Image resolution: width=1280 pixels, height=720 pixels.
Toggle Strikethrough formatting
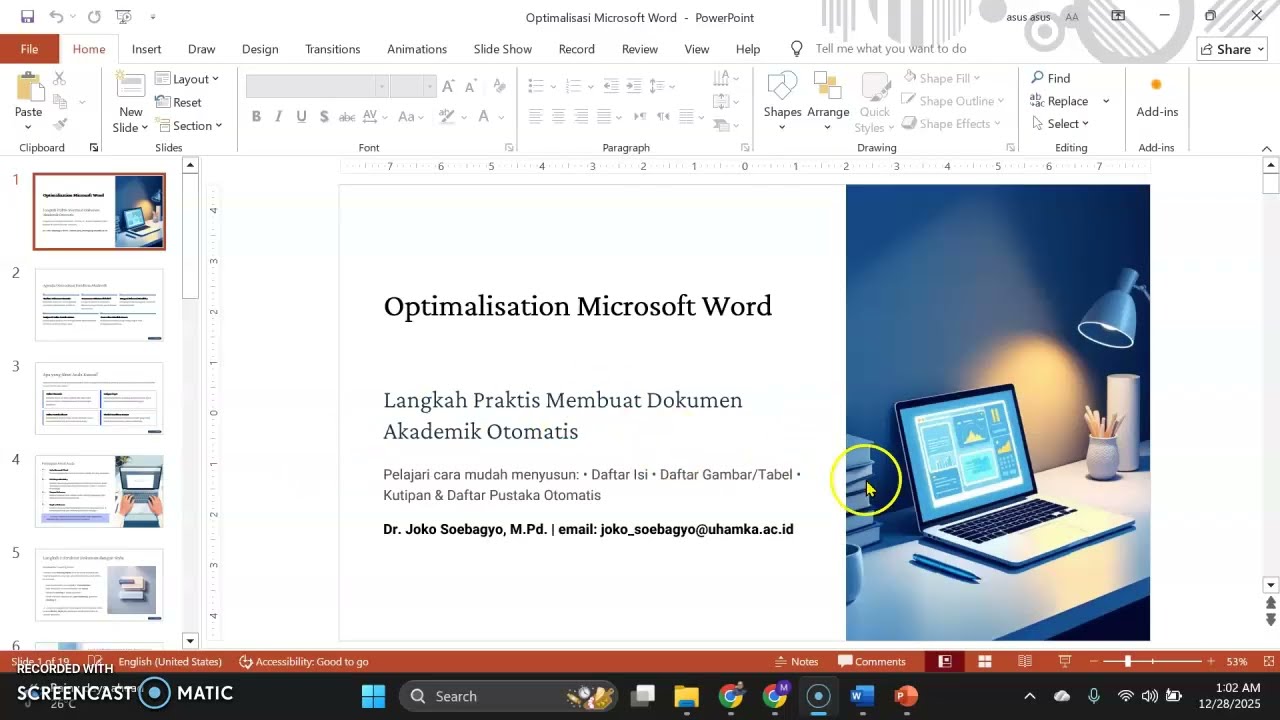tap(347, 117)
